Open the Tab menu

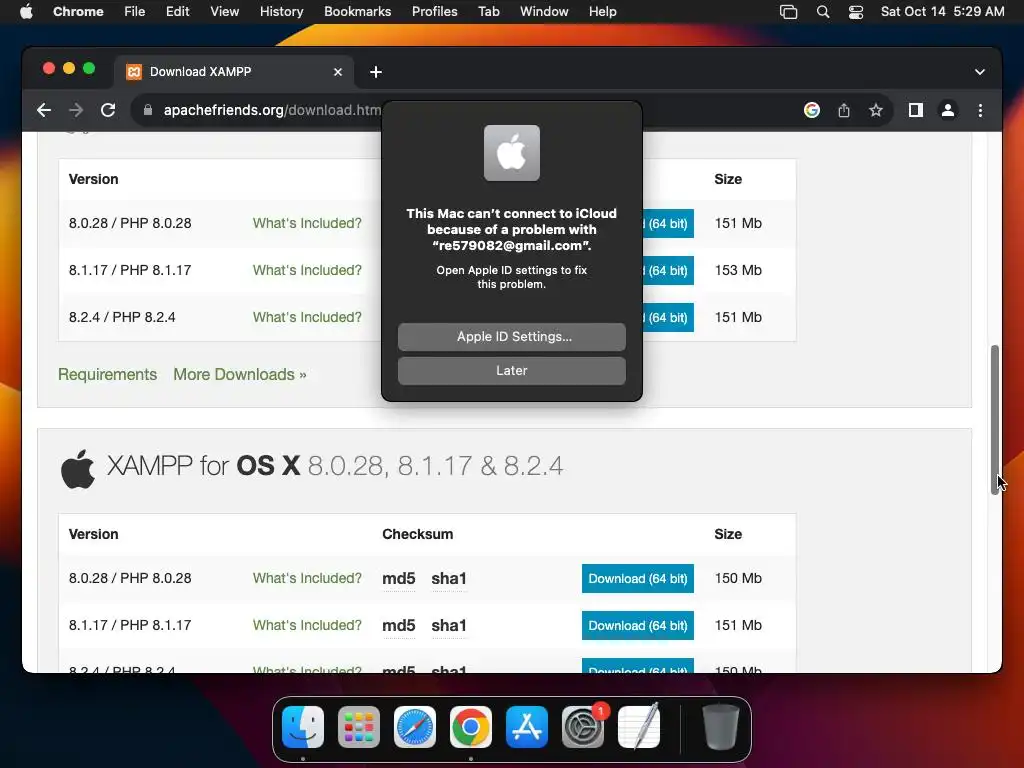[x=488, y=11]
